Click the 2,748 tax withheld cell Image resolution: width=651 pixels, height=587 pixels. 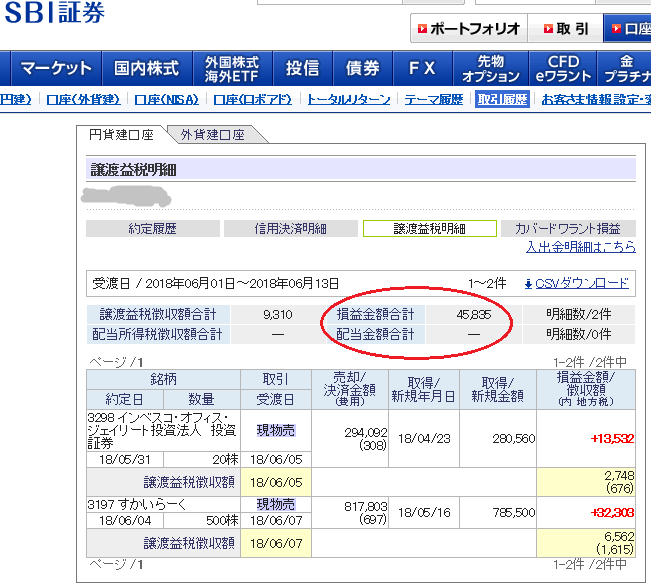[586, 482]
